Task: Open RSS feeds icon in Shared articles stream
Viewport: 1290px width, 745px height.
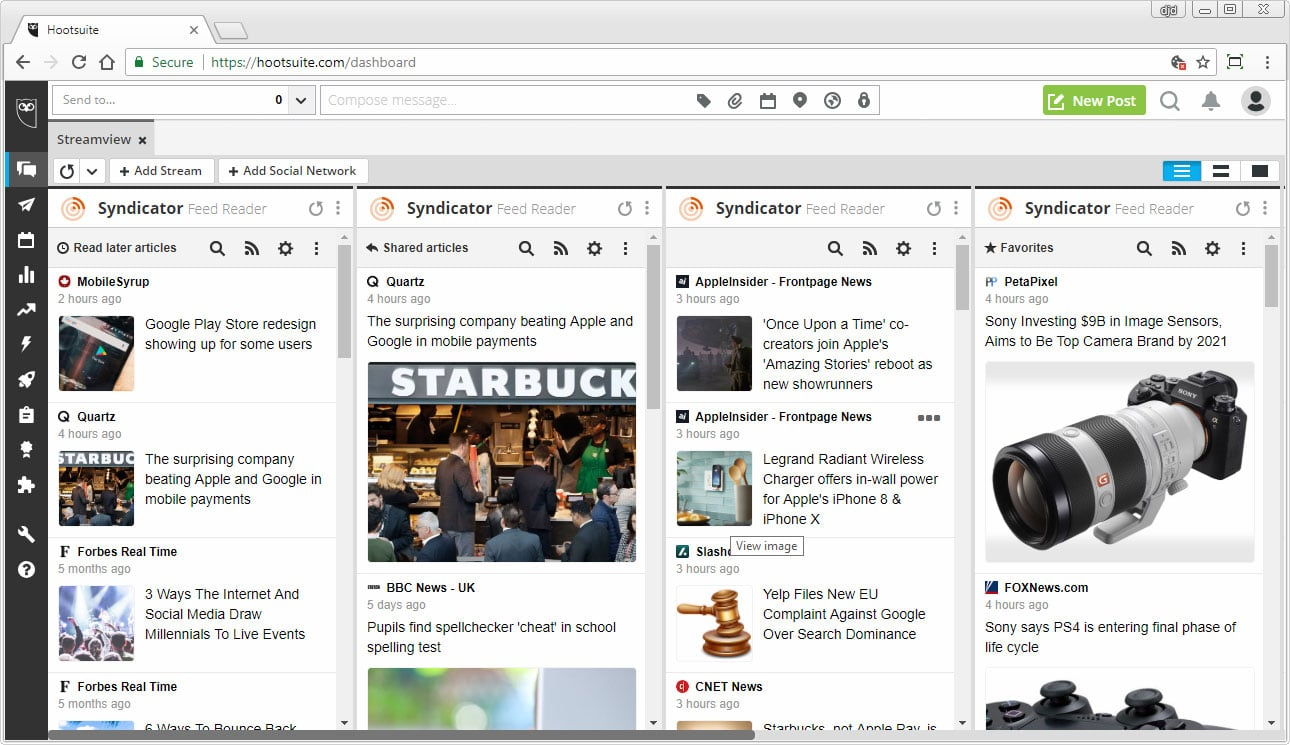Action: point(560,248)
